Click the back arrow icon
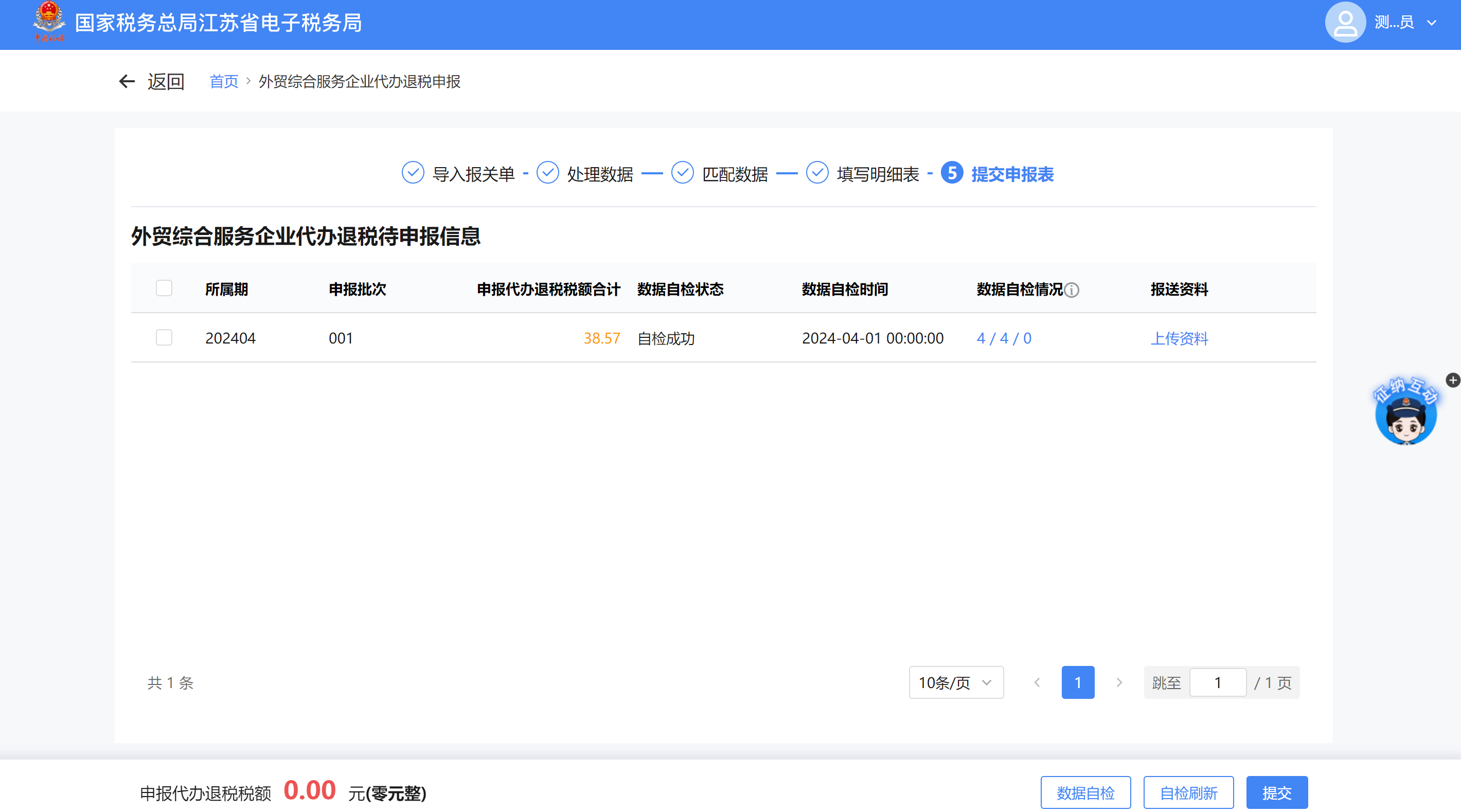 pyautogui.click(x=127, y=82)
